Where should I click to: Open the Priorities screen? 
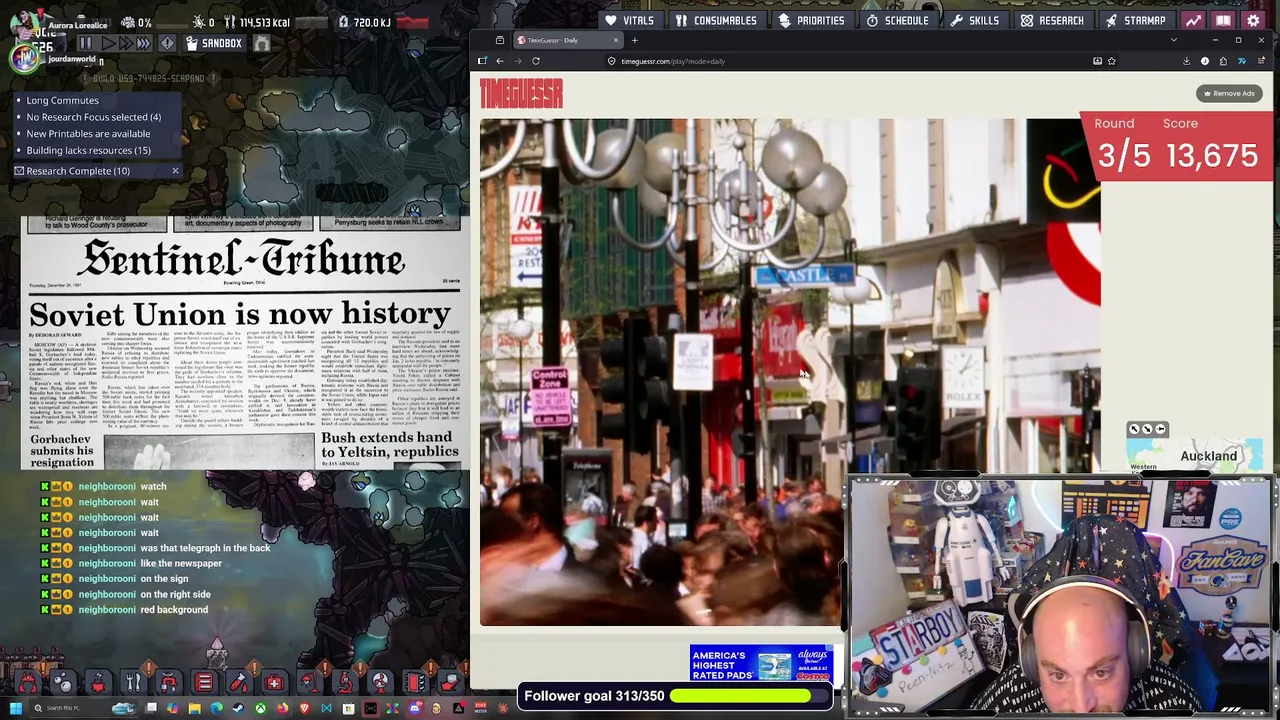811,20
